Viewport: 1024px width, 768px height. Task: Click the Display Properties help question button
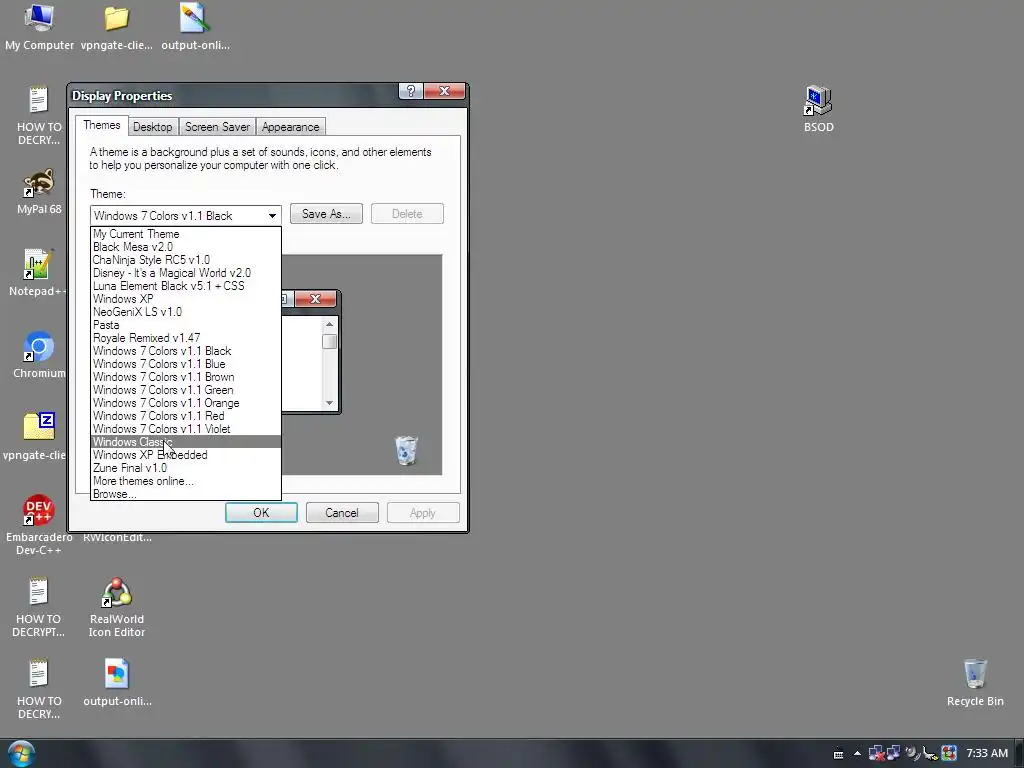pos(411,91)
